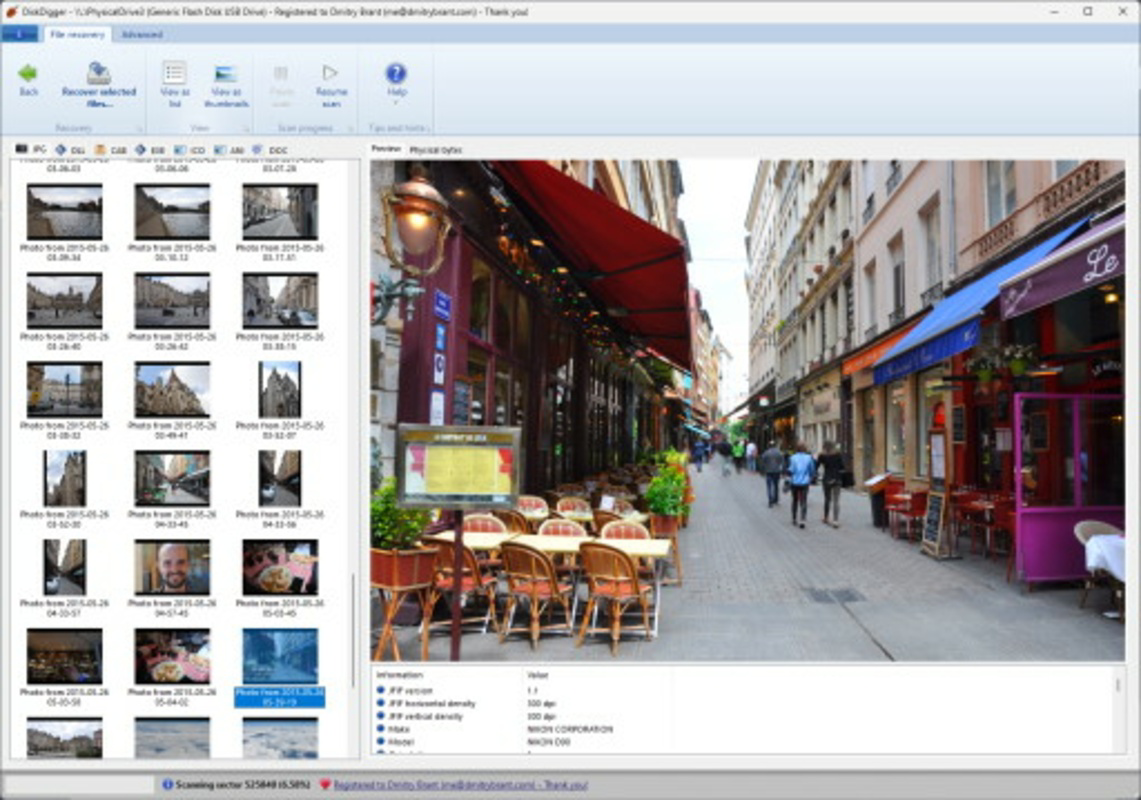Switch to the Advanced tab
The height and width of the screenshot is (800, 1141).
tap(141, 33)
